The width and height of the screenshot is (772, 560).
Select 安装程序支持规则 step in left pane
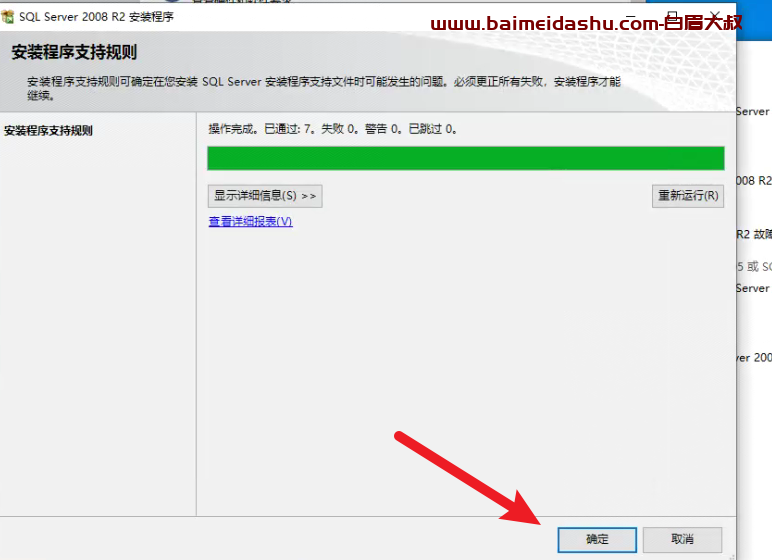48,131
